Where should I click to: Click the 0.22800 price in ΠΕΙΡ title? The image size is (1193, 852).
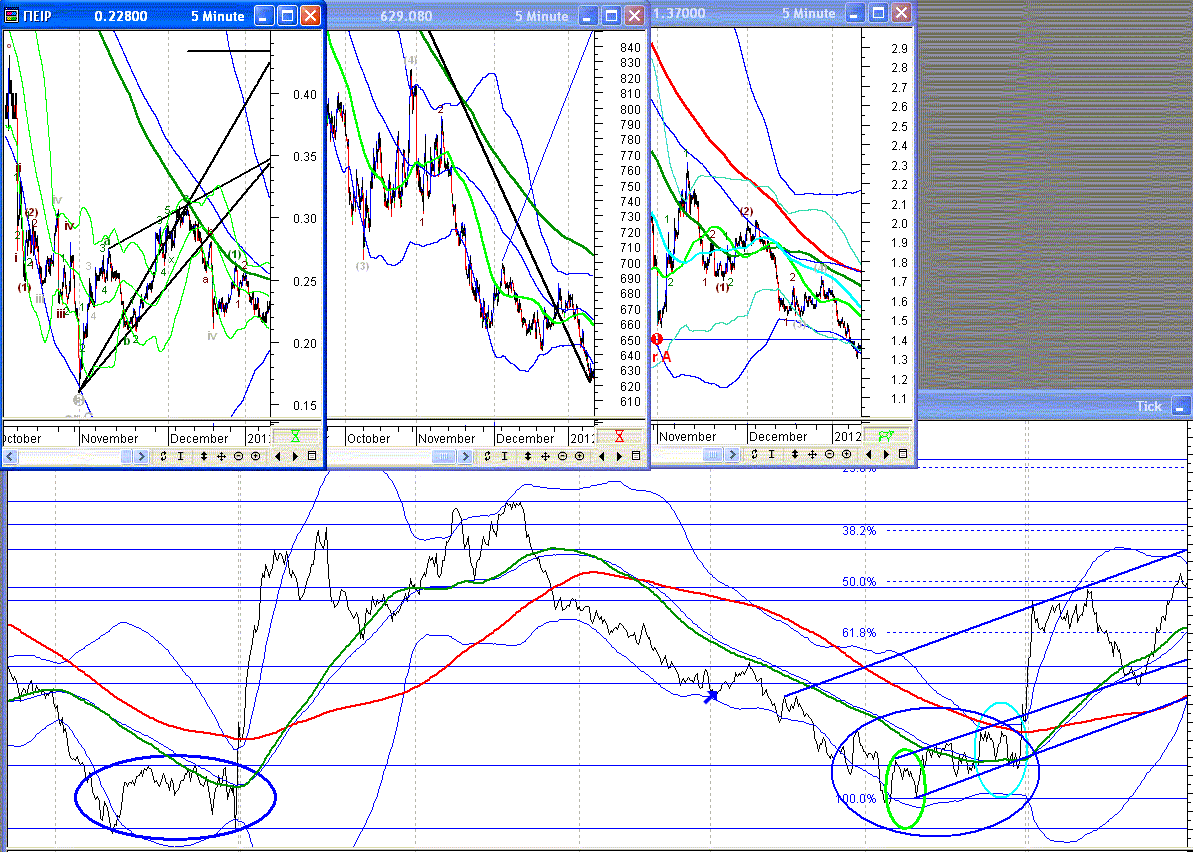click(122, 16)
